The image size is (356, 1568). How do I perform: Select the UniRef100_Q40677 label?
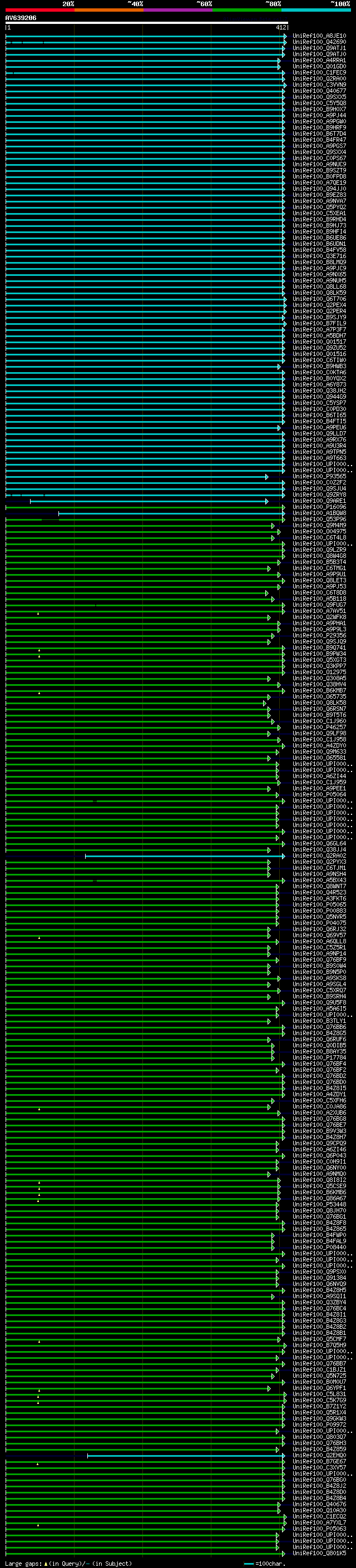319,91
